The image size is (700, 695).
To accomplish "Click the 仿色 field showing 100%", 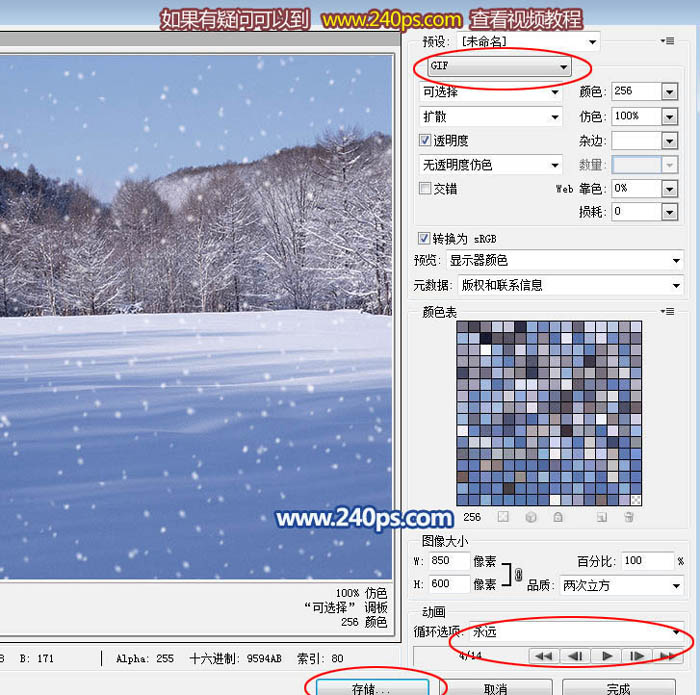I will [636, 117].
